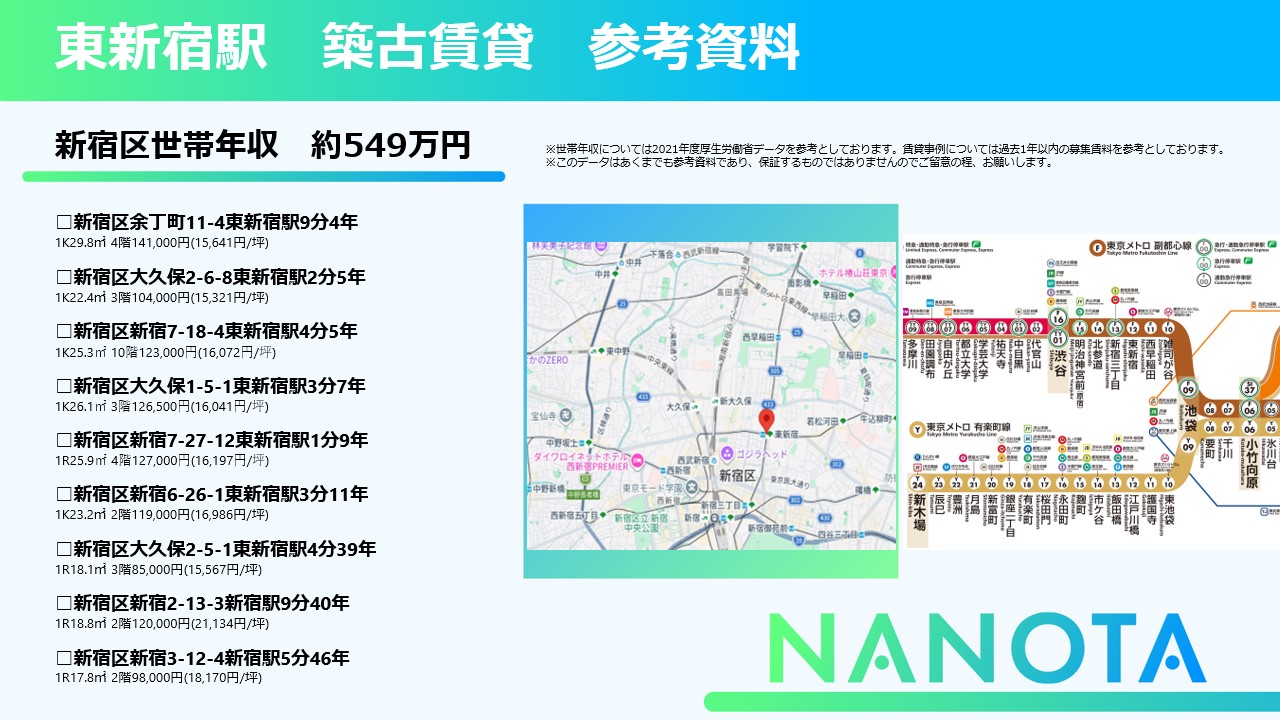Click the gradient bar under income heading
1280x720 pixels.
(x=263, y=176)
